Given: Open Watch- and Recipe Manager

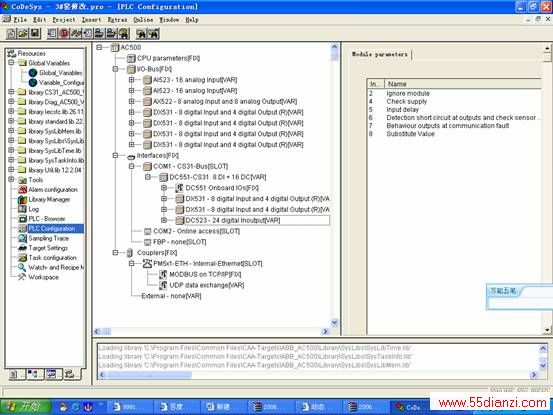Looking at the screenshot, I should (x=56, y=267).
